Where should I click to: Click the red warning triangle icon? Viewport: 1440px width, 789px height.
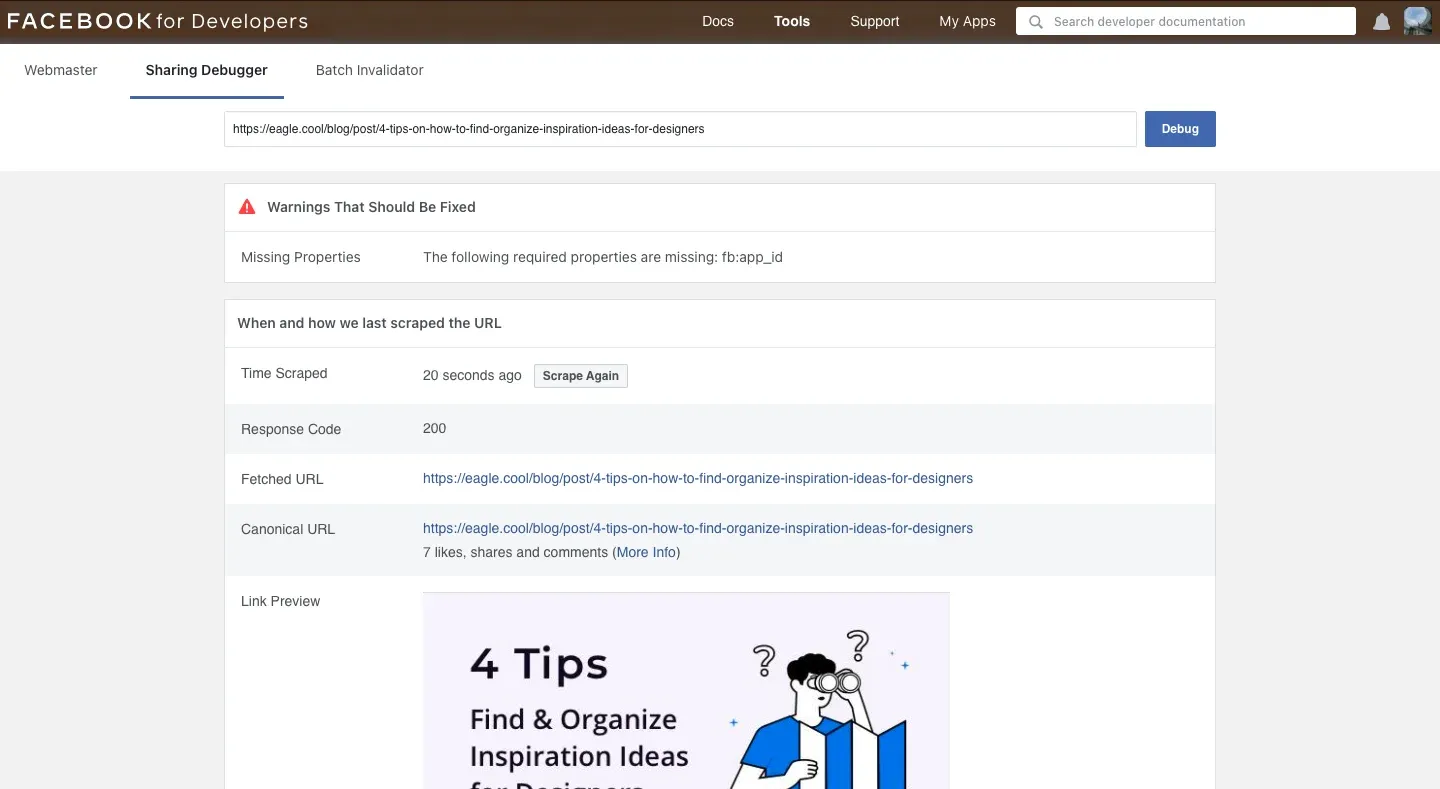247,207
